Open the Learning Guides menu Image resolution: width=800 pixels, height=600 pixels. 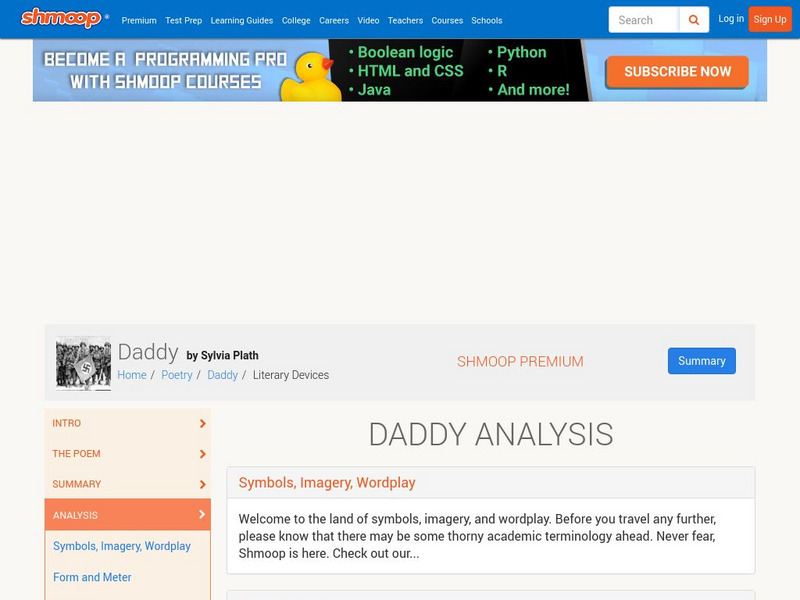241,20
